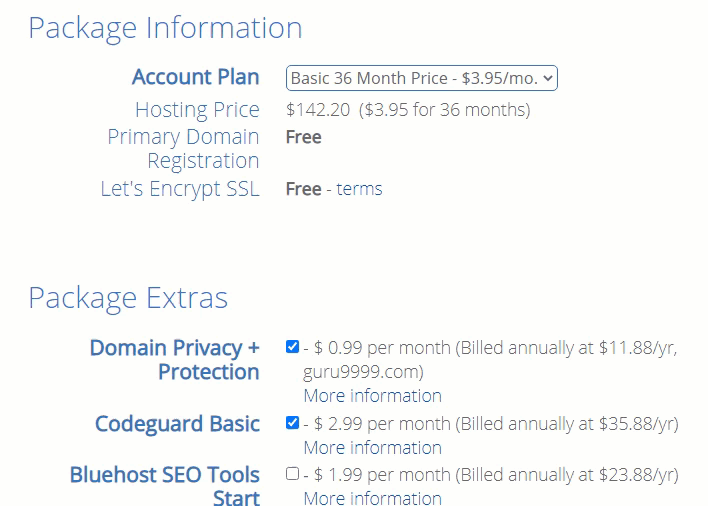Open More information for Codeguard Basic

(372, 448)
